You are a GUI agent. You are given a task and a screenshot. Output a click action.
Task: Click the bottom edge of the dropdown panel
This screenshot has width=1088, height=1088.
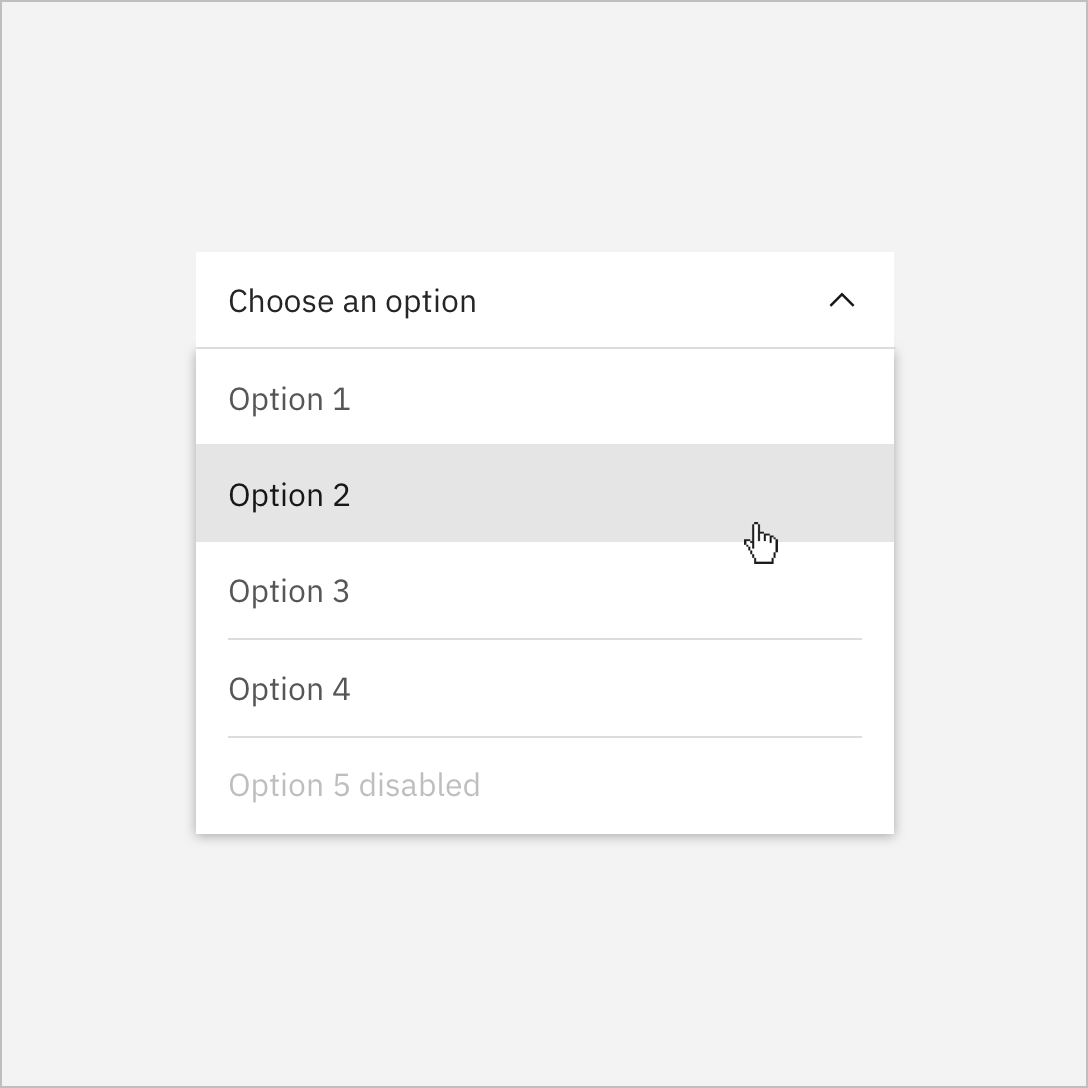(x=545, y=830)
